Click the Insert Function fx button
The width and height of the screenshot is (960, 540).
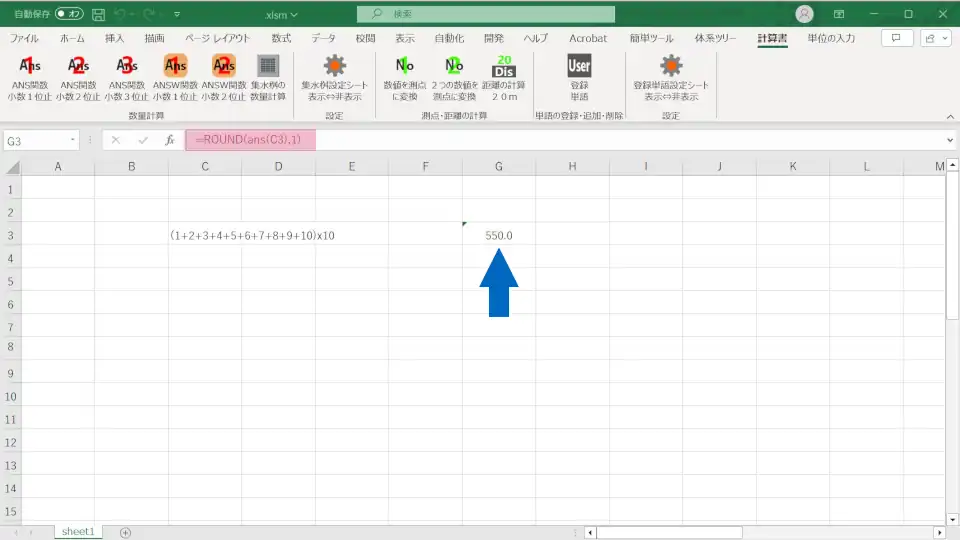(x=170, y=141)
